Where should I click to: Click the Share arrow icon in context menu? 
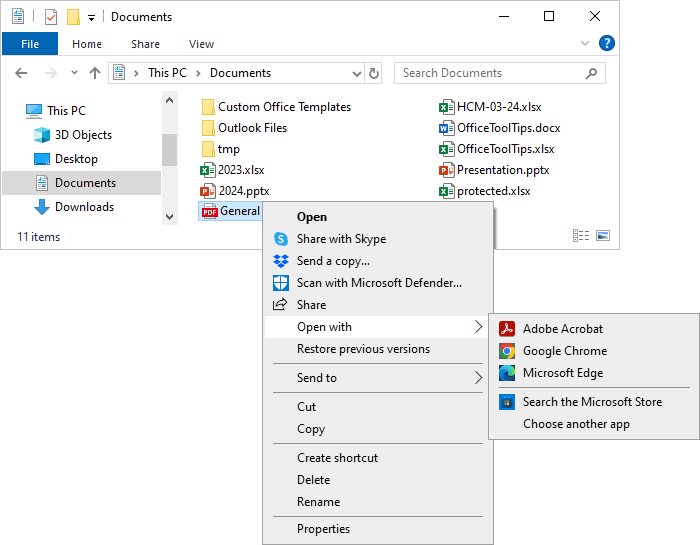tap(280, 304)
